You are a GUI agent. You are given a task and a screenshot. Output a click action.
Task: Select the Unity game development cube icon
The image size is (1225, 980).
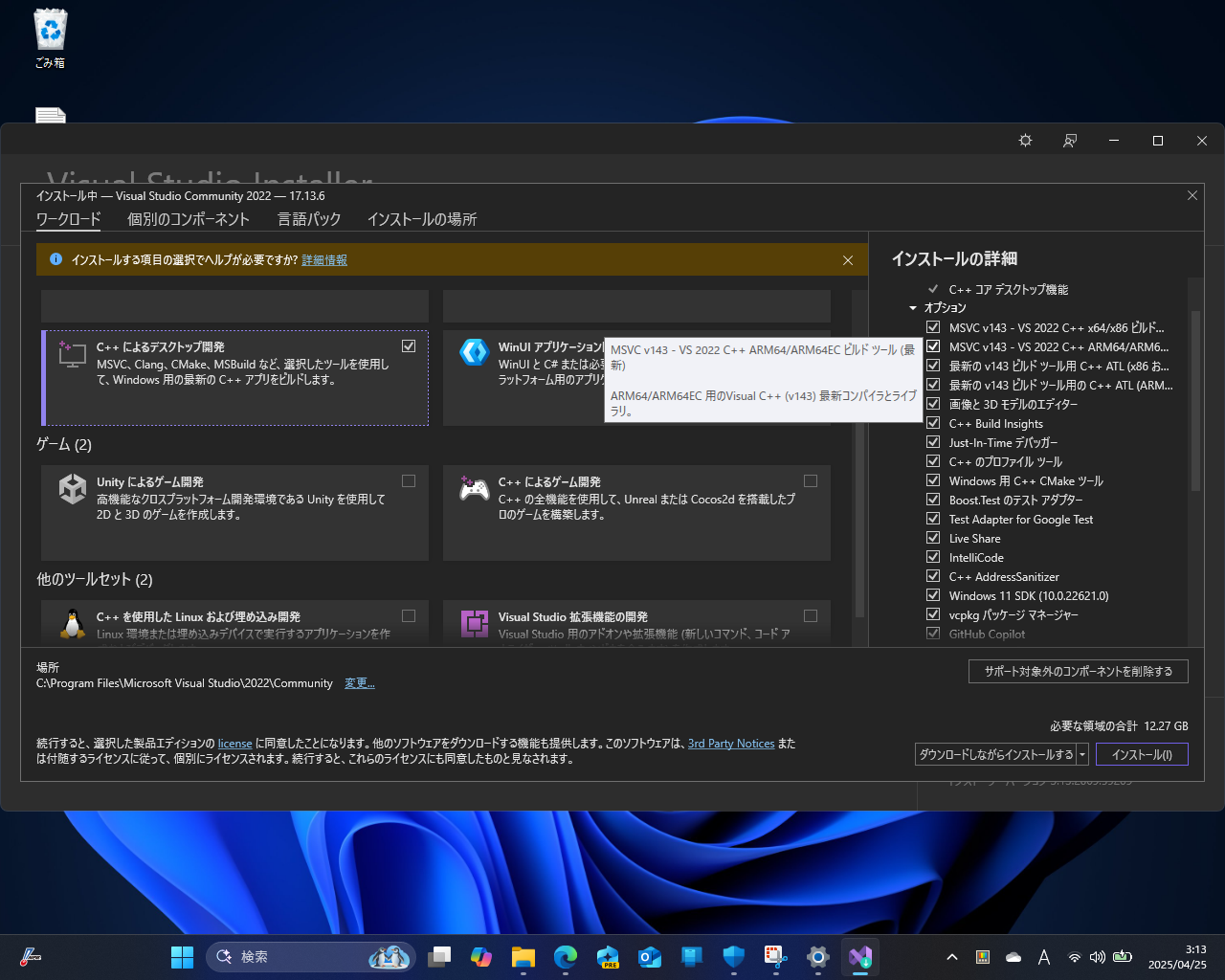click(x=72, y=489)
